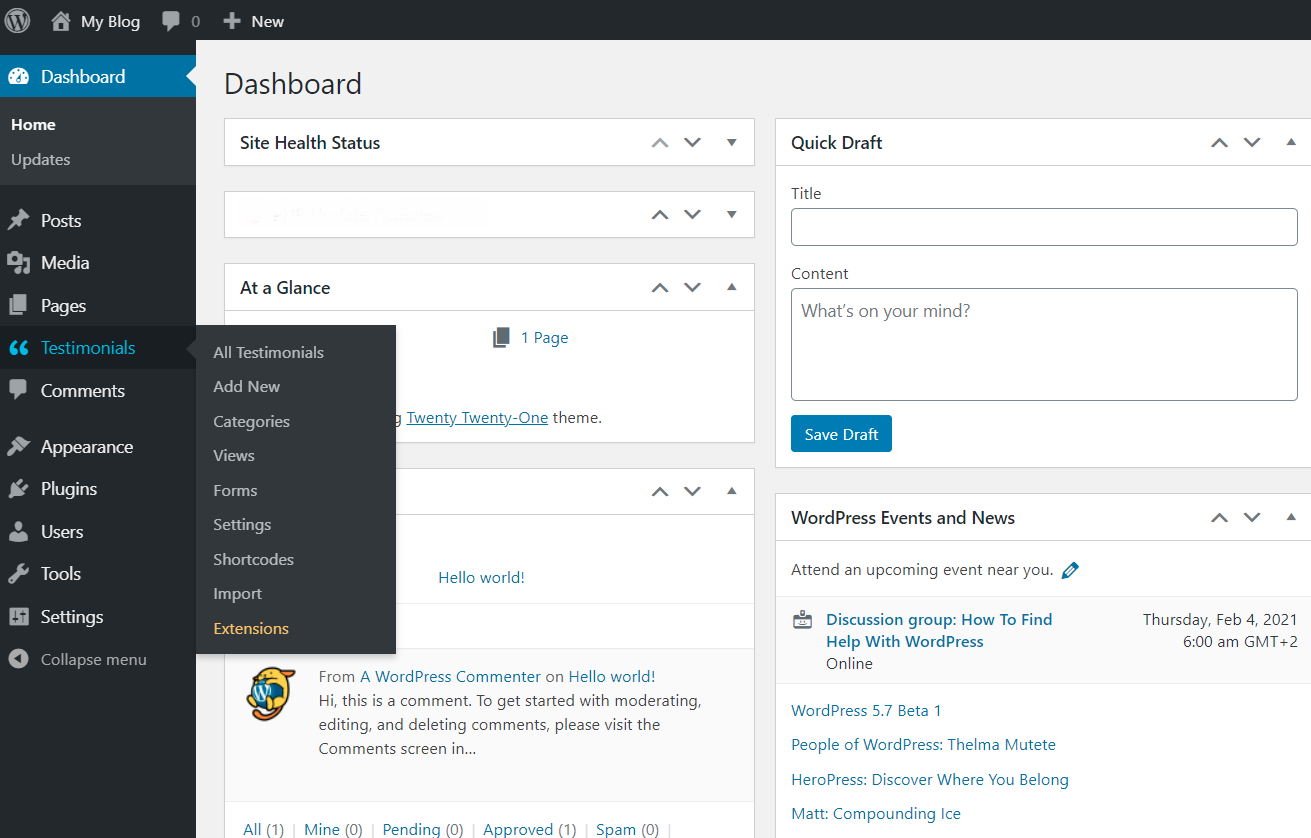Image resolution: width=1311 pixels, height=838 pixels.
Task: Filter comments by Approved
Action: [x=519, y=830]
